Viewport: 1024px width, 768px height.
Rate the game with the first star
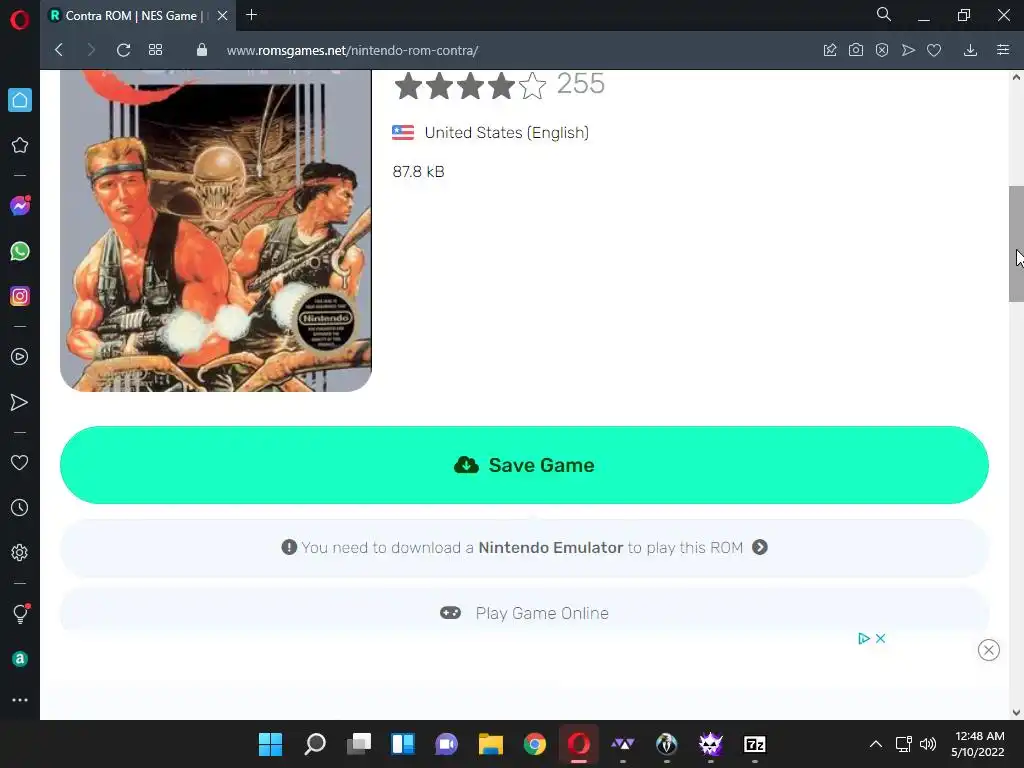pyautogui.click(x=408, y=86)
